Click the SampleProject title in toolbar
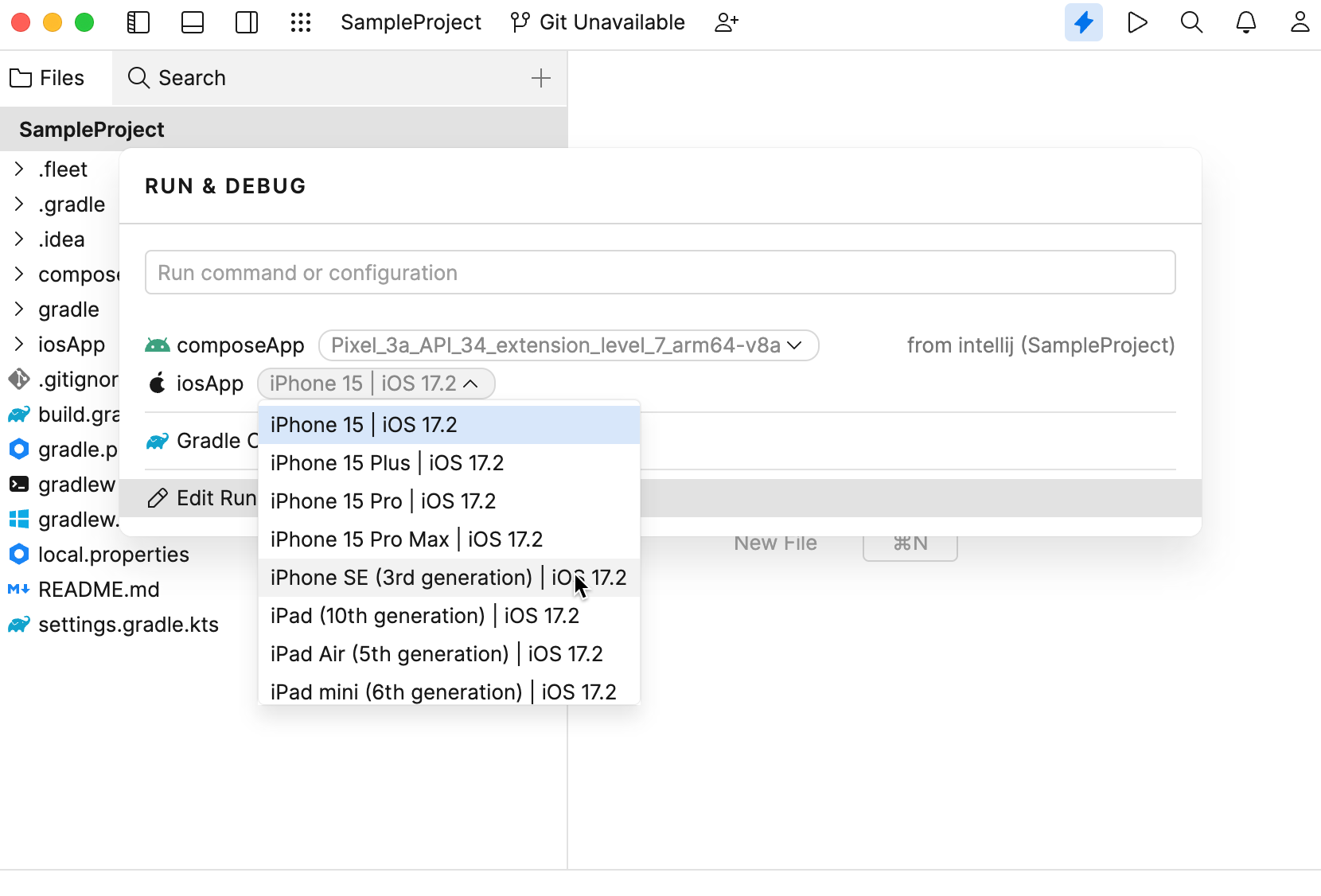The image size is (1321, 896). coord(411,22)
